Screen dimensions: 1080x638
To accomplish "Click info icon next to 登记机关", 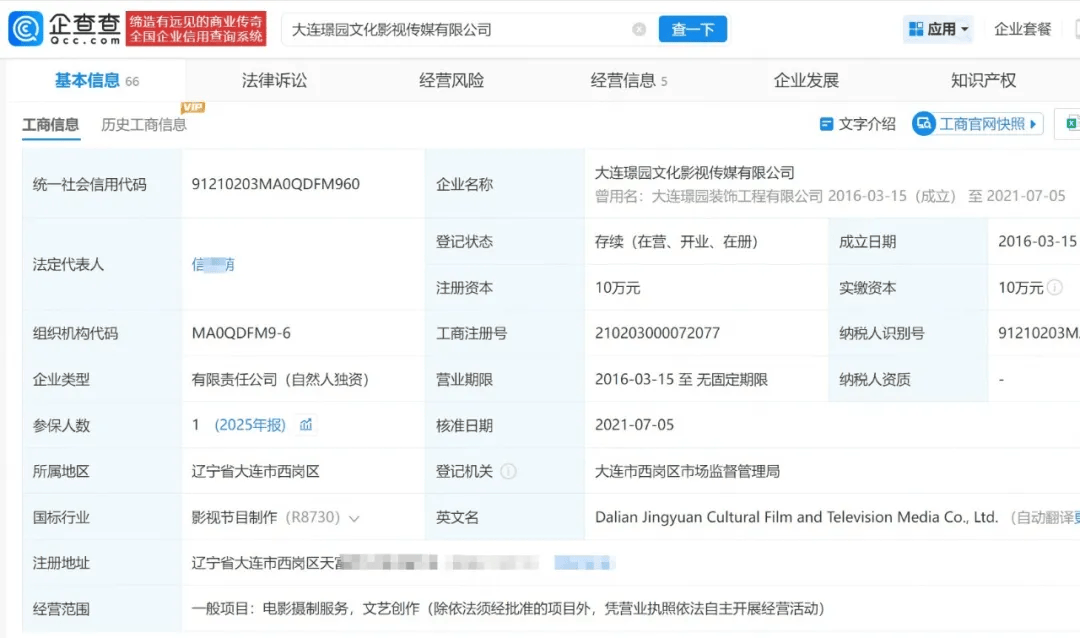I will (x=508, y=471).
